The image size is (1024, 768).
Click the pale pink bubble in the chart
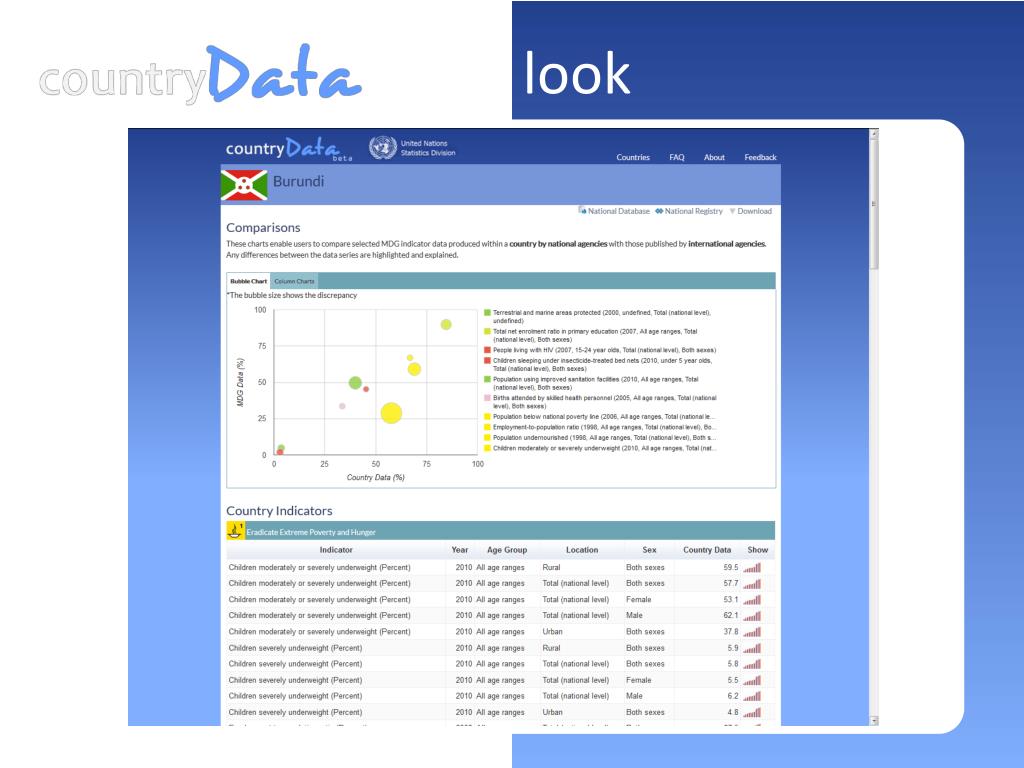click(x=342, y=406)
